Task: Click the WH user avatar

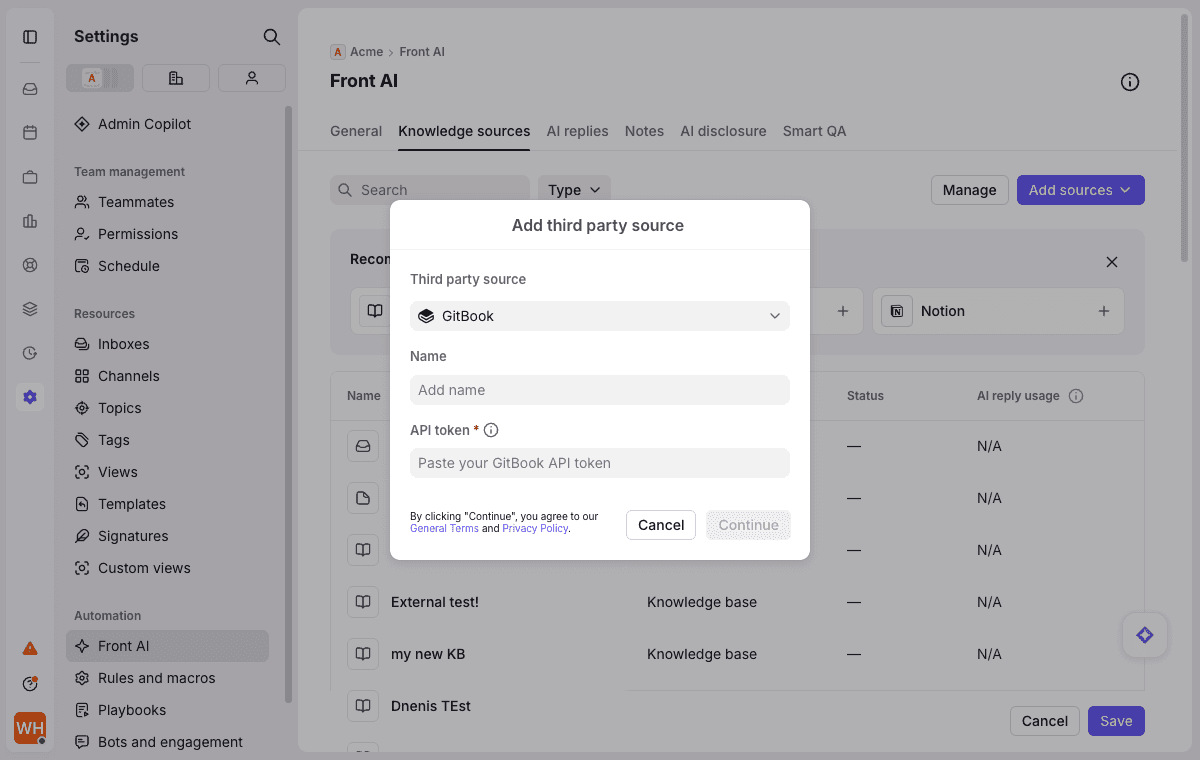Action: pyautogui.click(x=30, y=728)
